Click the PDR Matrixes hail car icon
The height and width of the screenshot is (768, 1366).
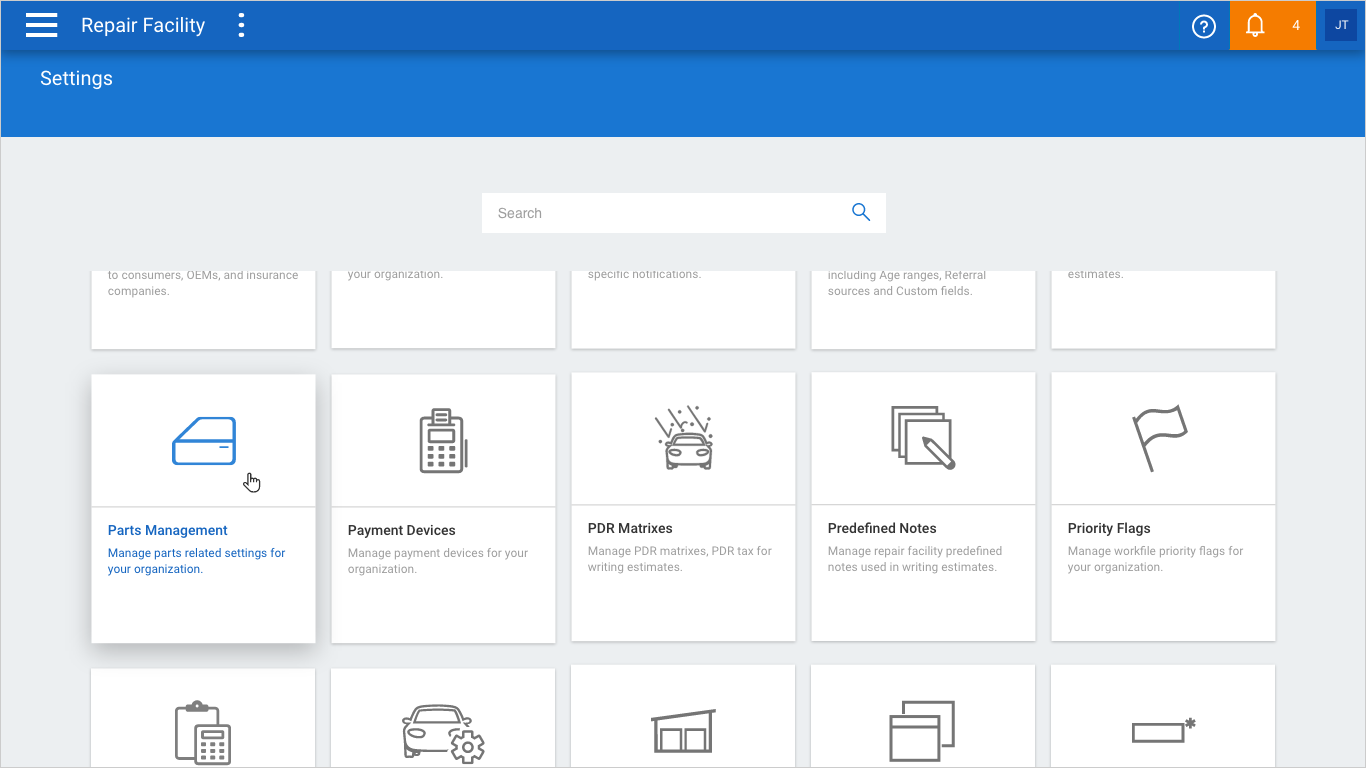[683, 439]
